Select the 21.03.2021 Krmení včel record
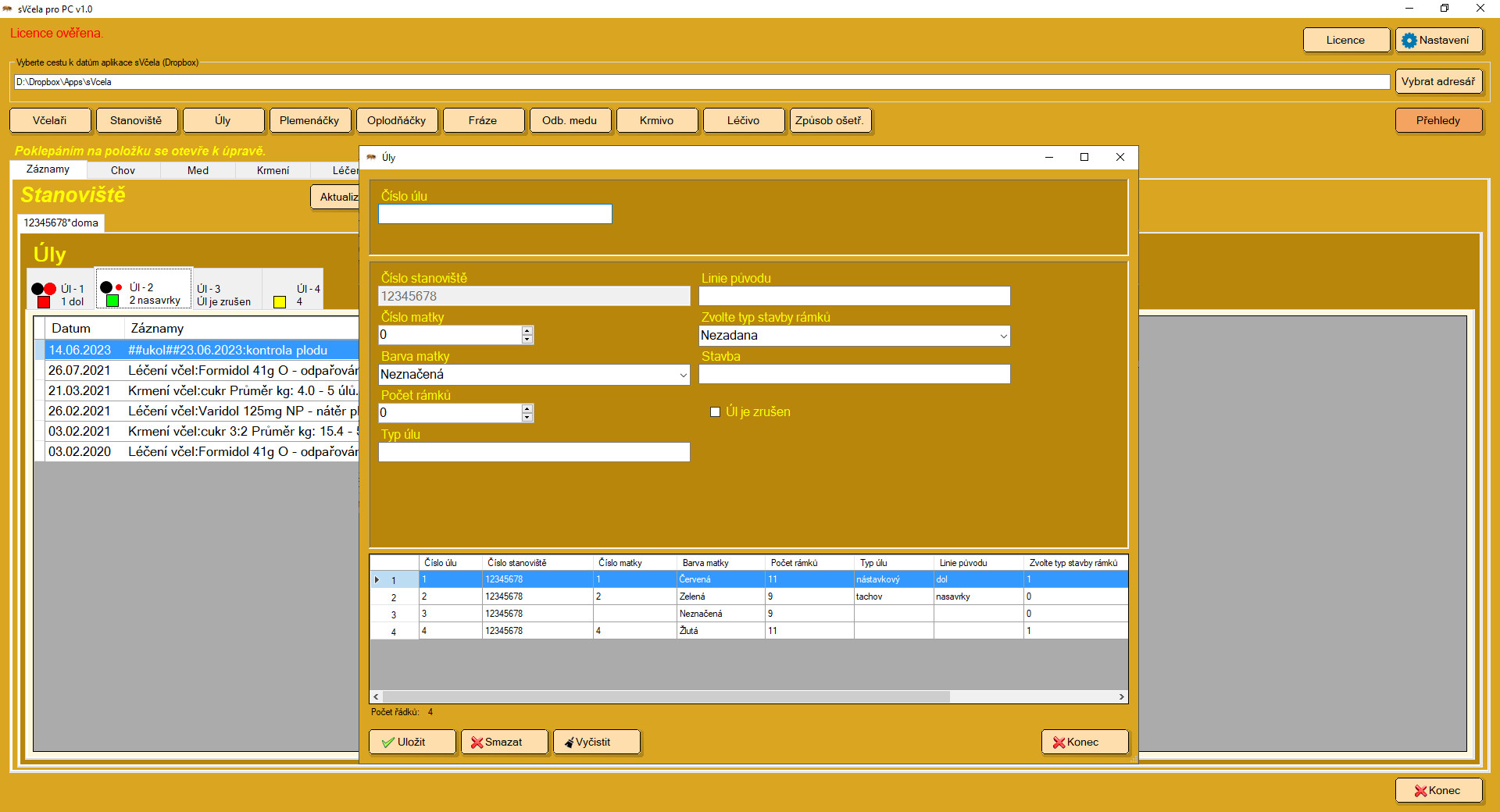Viewport: 1500px width, 812px height. pyautogui.click(x=197, y=390)
